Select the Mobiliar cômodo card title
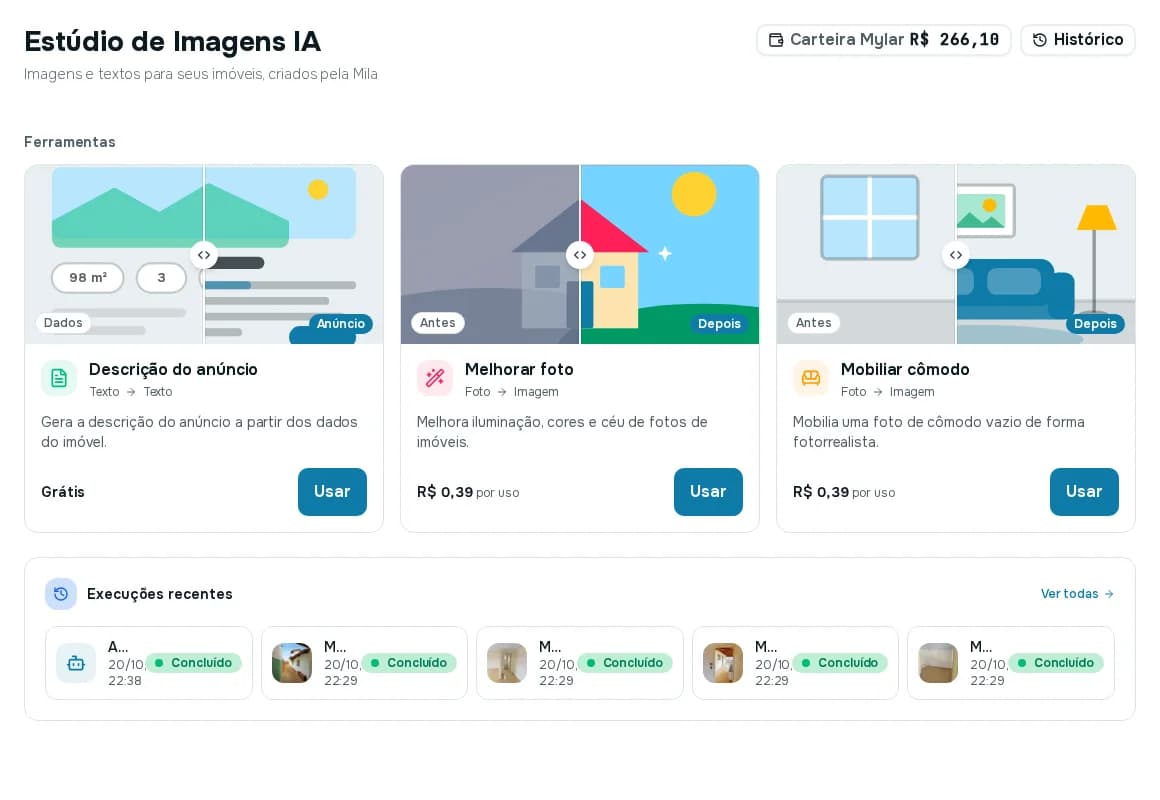Screen dimensions: 1160x800 [905, 369]
